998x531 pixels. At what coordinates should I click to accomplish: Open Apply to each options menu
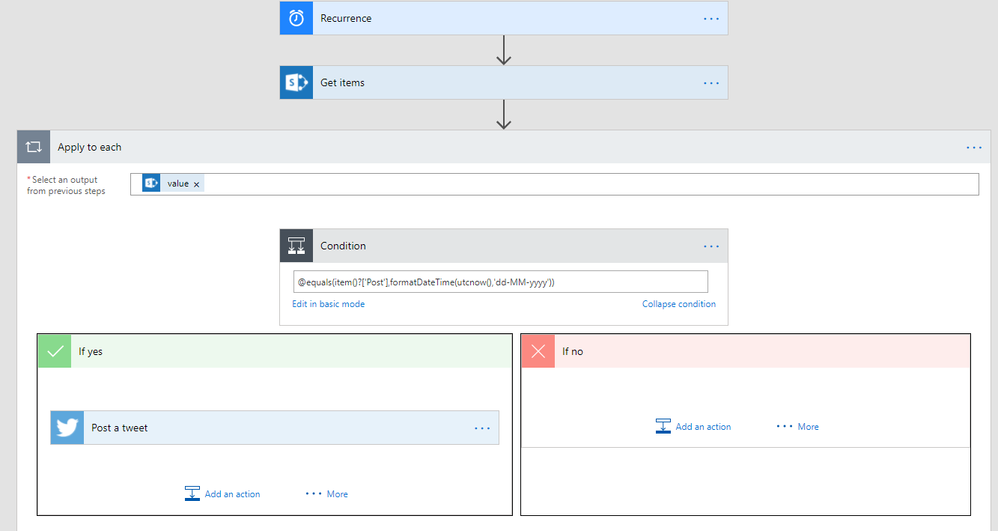tap(974, 147)
